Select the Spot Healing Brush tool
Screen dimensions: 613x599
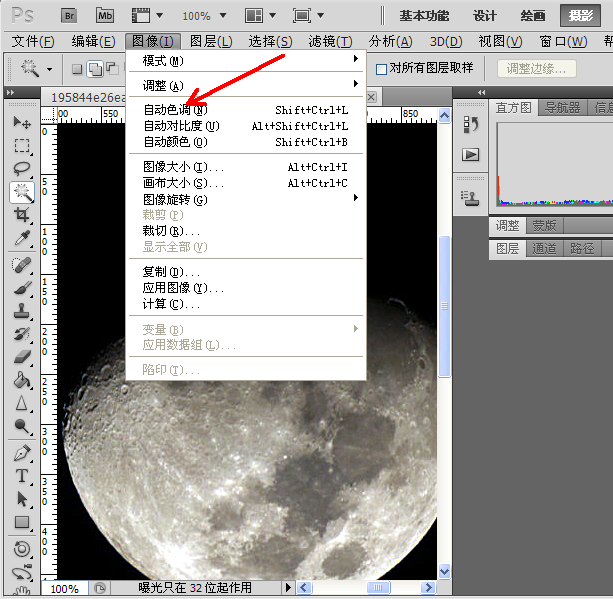tap(22, 265)
